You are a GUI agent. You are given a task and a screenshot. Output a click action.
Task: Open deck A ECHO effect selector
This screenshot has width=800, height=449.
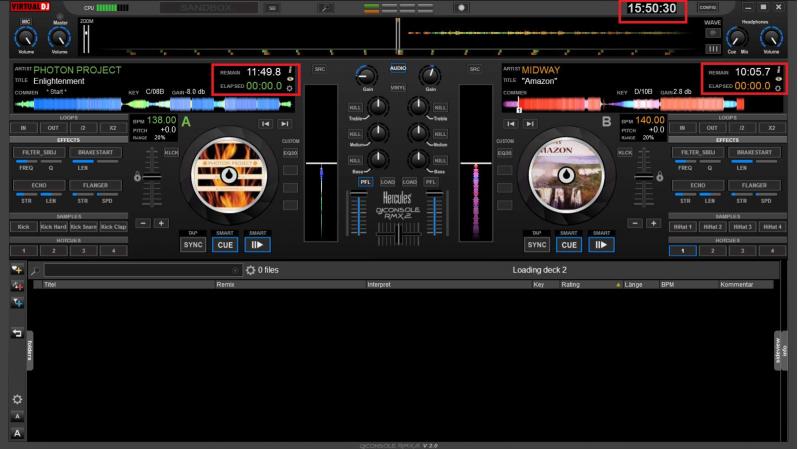point(39,185)
